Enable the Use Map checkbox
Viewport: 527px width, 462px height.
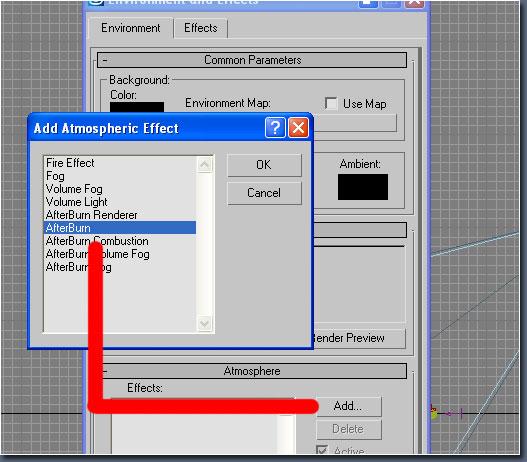click(331, 103)
